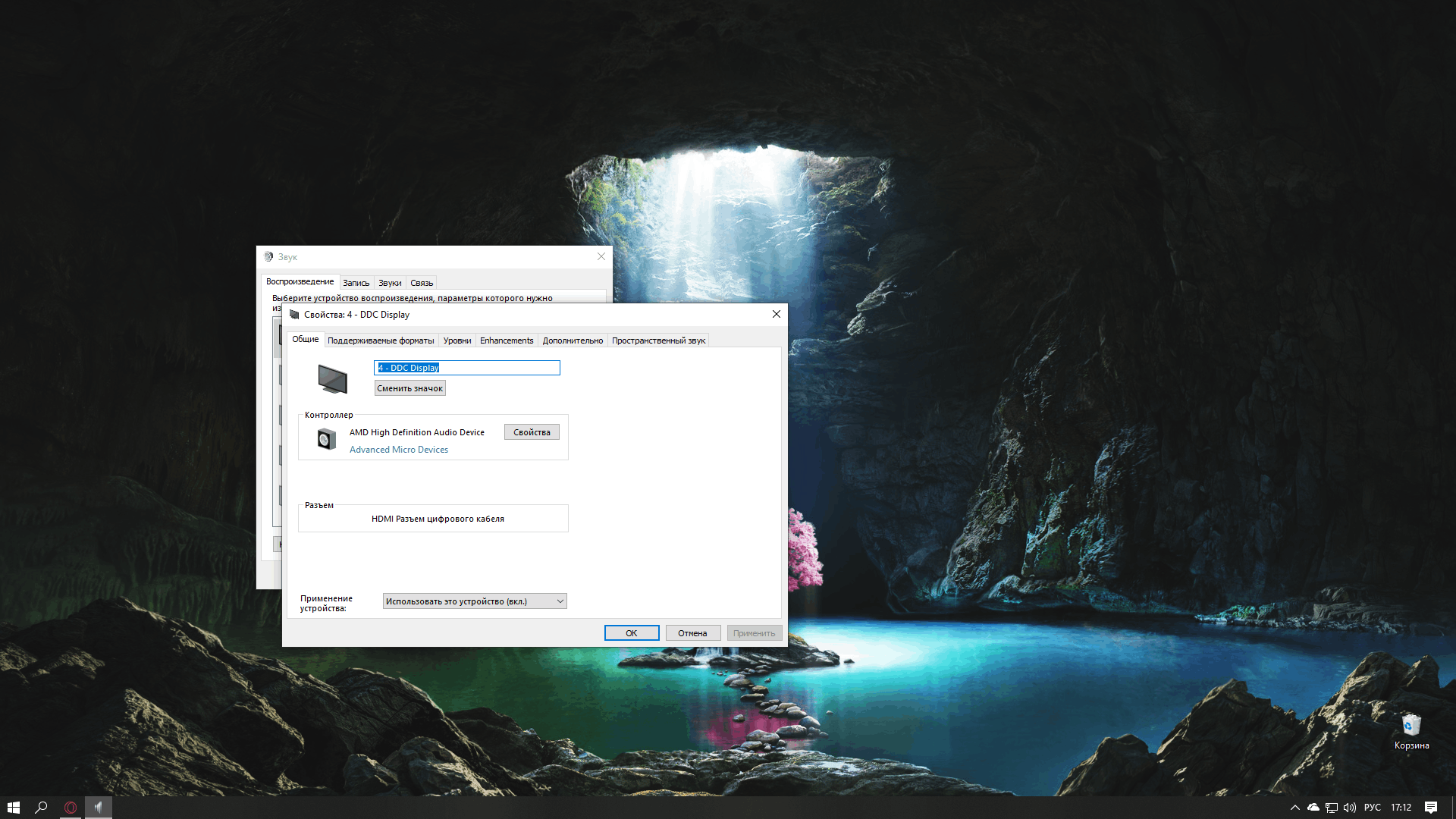
Task: Open Пространственный звук tab
Action: (658, 340)
